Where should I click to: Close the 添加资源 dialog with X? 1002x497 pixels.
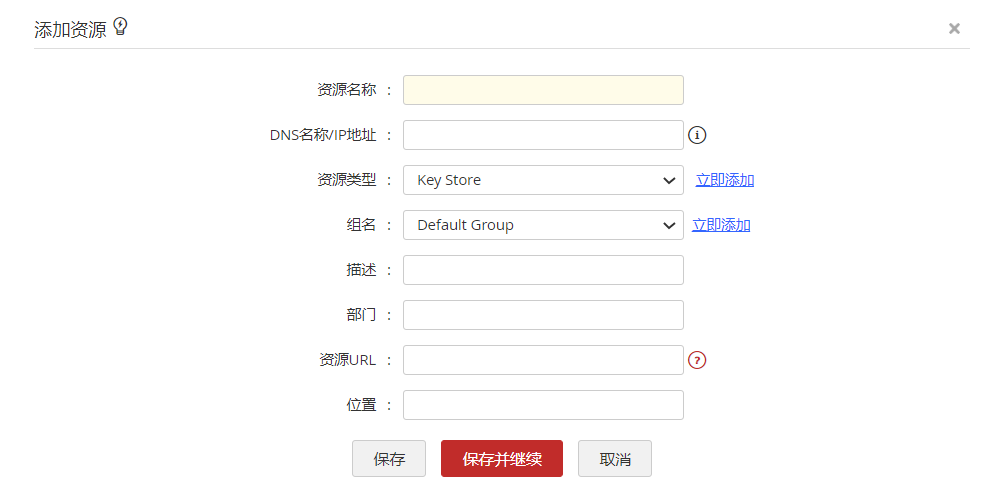click(x=954, y=29)
